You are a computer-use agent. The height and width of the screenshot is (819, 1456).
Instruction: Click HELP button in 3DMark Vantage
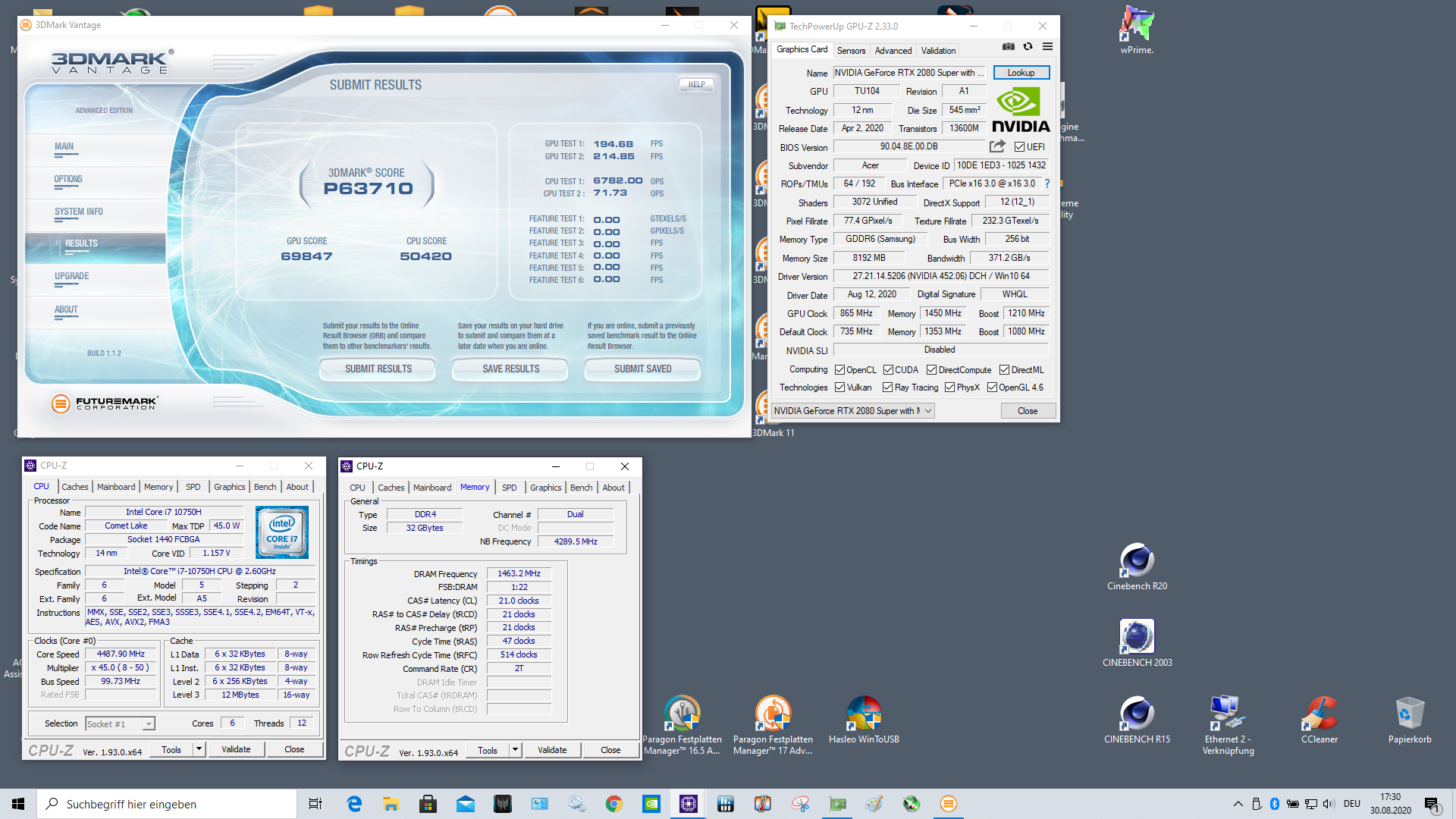(x=696, y=85)
